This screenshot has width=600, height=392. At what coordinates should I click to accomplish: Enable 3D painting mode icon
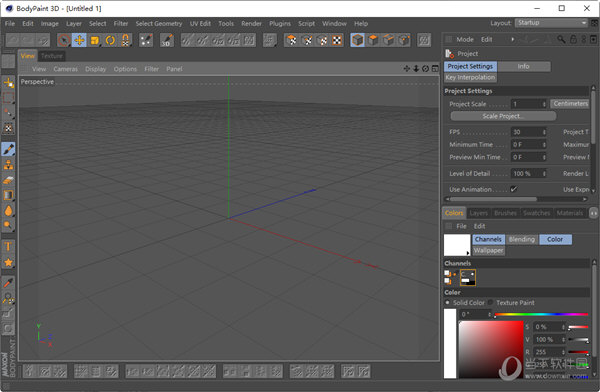point(166,40)
